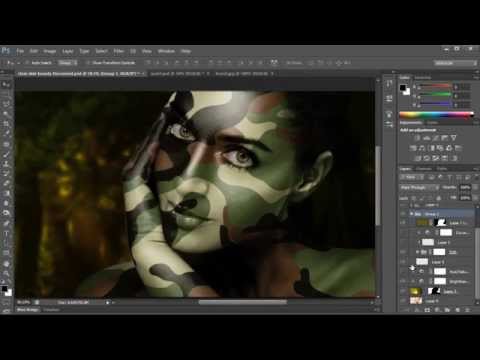Toggle visibility of the Curves adjustment layer

click(403, 233)
